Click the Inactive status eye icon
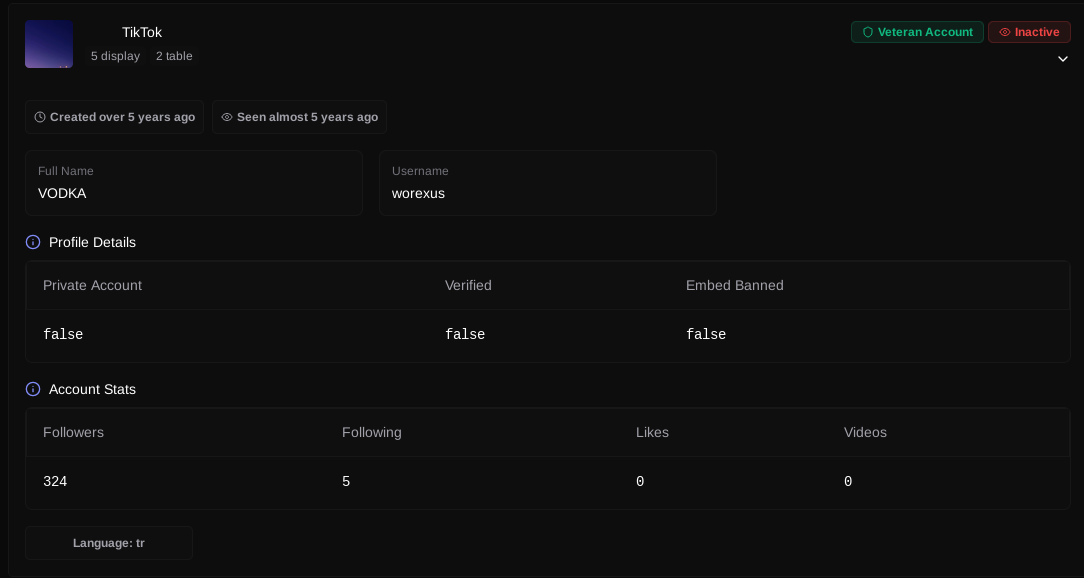Image resolution: width=1084 pixels, height=578 pixels. [1004, 32]
